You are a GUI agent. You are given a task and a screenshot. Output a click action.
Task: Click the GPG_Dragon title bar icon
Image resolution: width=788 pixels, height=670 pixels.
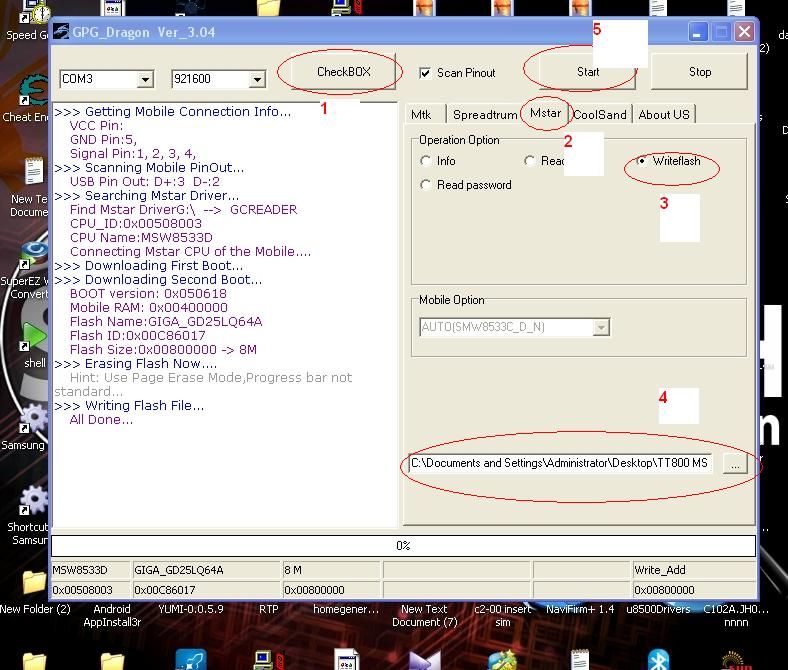click(x=61, y=32)
